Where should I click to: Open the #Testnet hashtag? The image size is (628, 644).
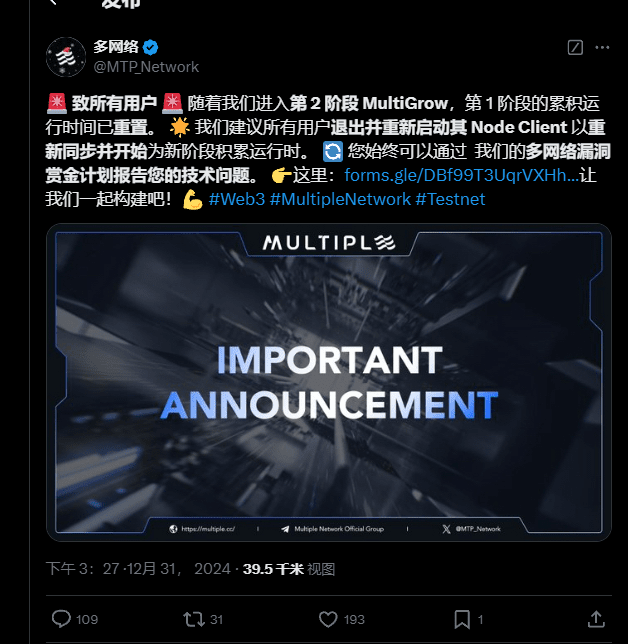pos(450,199)
